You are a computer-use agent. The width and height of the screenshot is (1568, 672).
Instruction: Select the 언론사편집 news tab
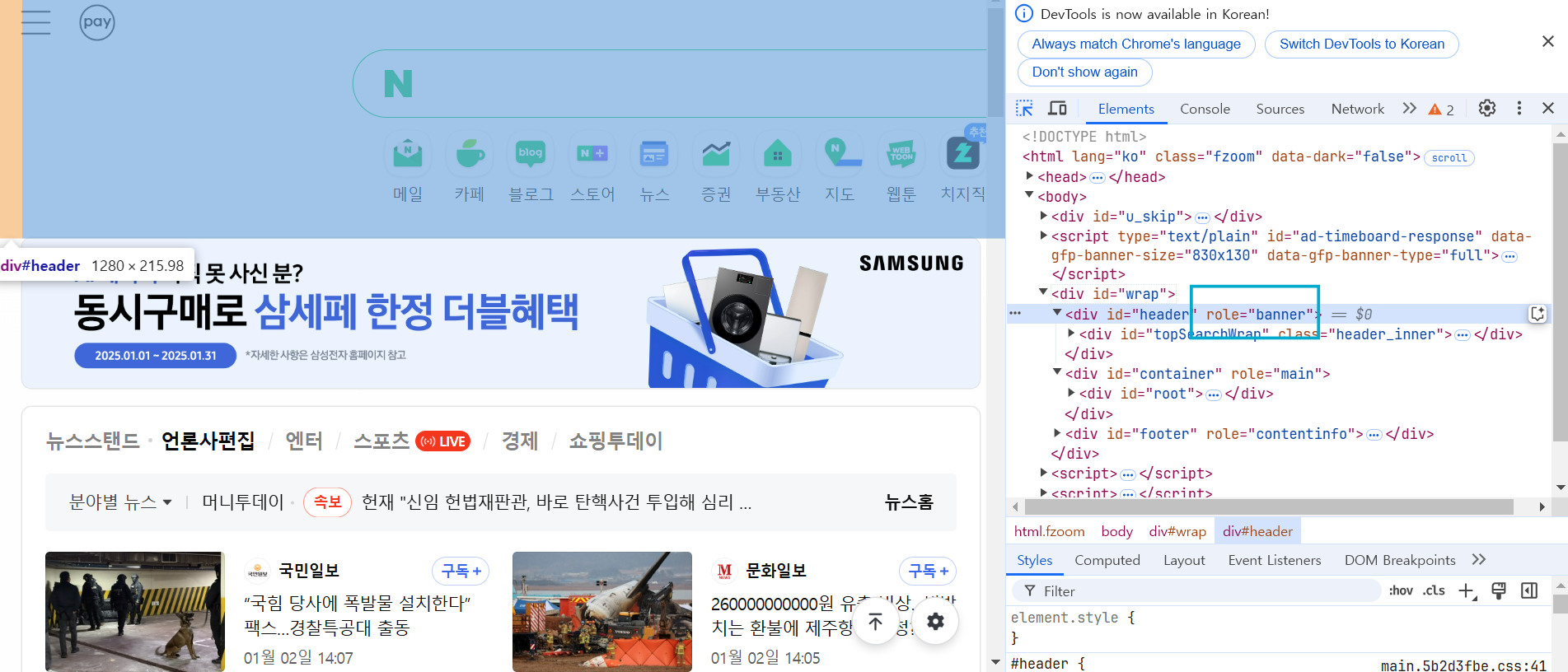pyautogui.click(x=208, y=441)
